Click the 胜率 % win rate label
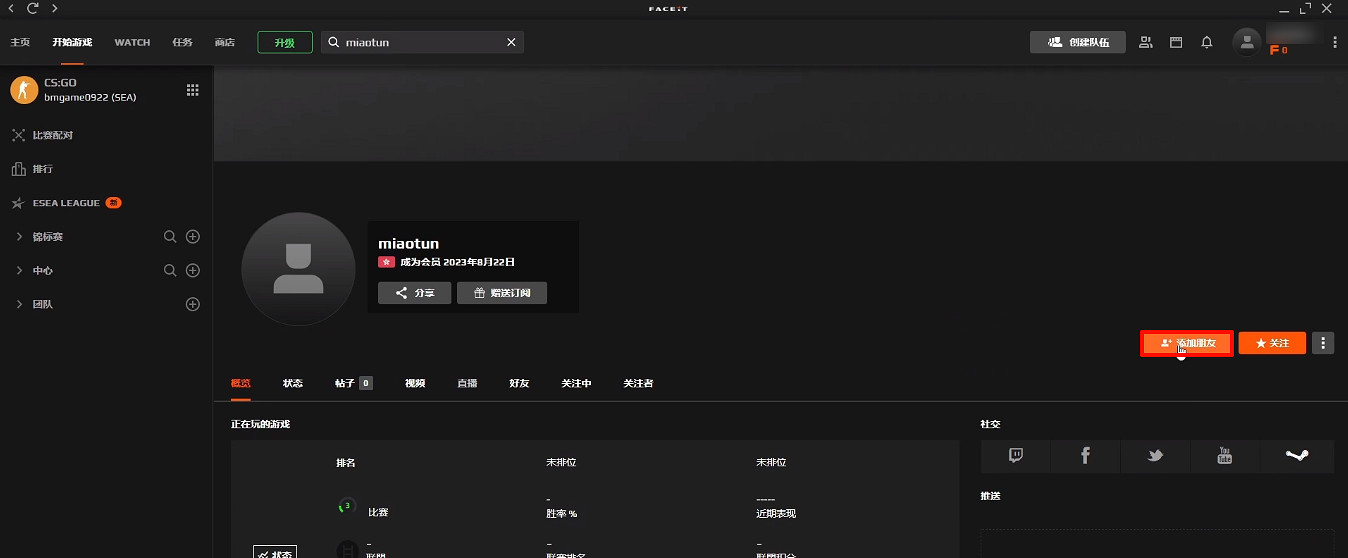 (562, 513)
